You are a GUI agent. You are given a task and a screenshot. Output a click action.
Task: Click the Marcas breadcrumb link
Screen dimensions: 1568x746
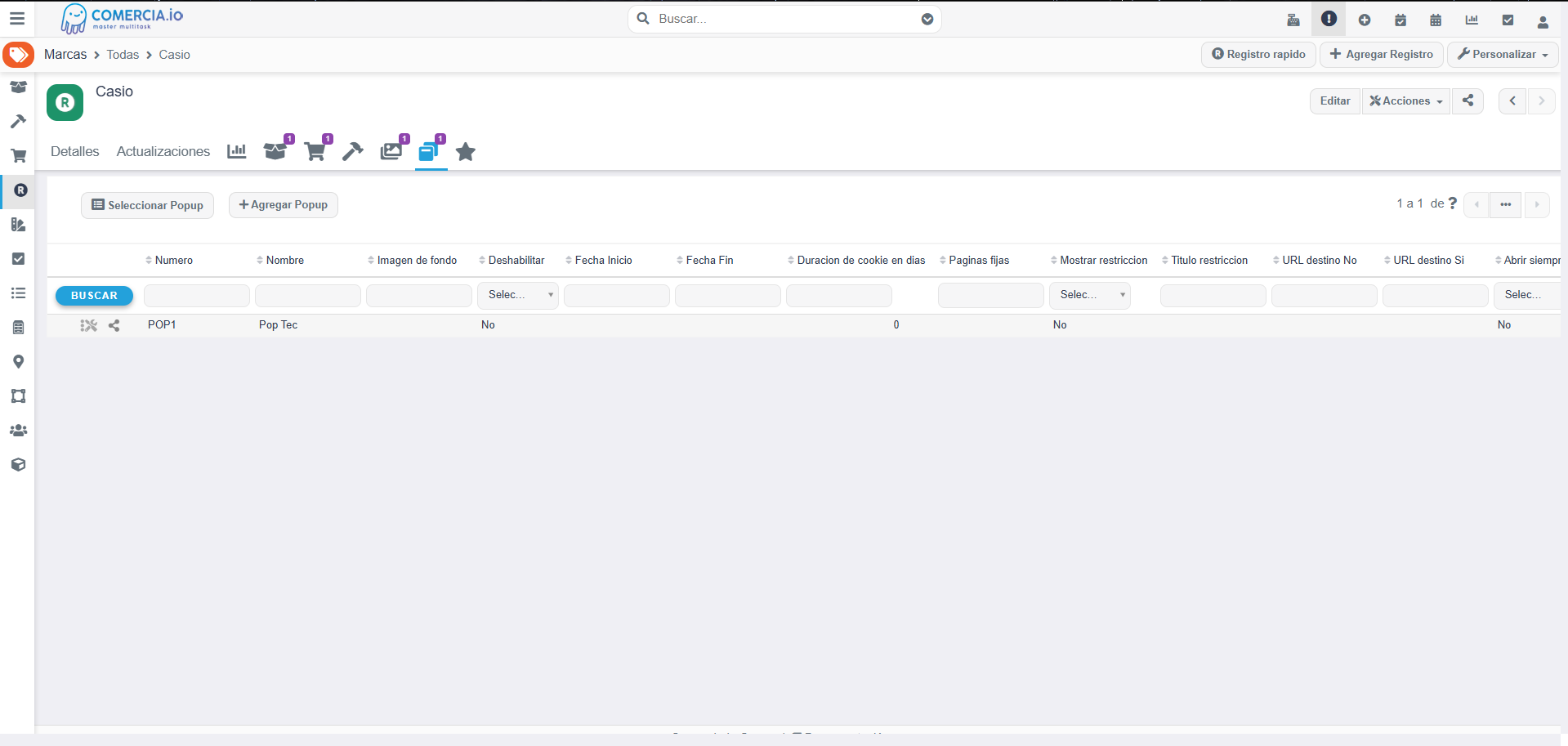coord(65,54)
